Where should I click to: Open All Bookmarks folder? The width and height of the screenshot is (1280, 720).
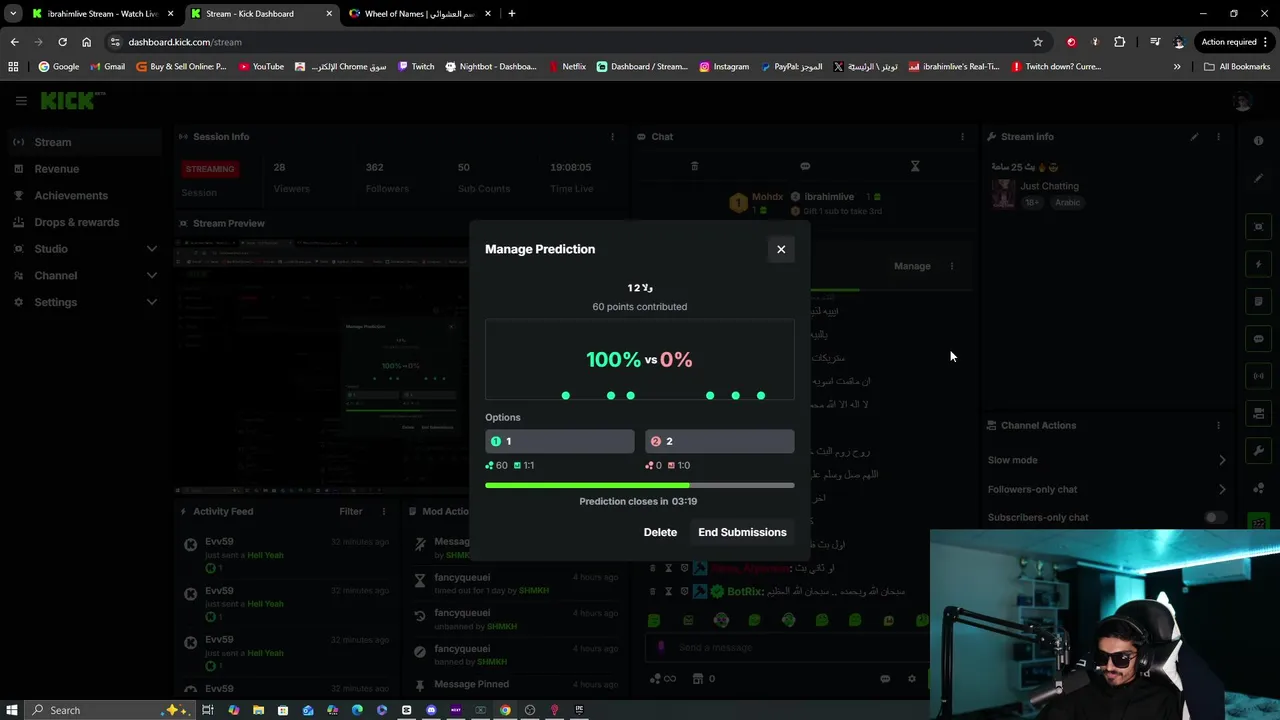click(x=1237, y=67)
